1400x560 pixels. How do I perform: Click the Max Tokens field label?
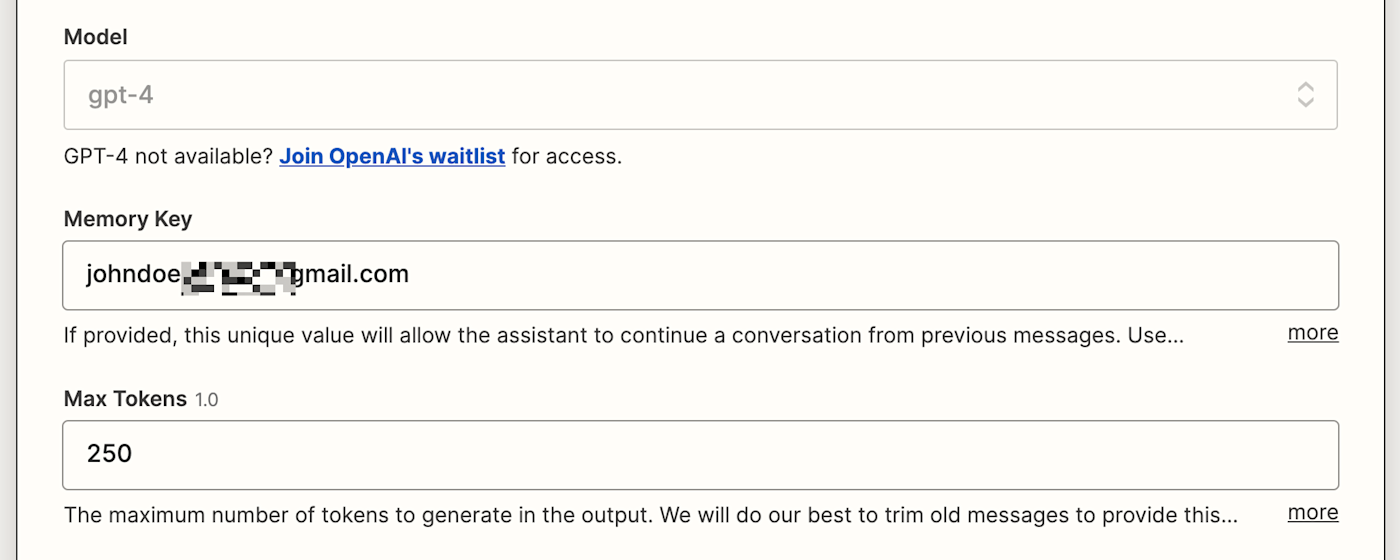point(125,399)
